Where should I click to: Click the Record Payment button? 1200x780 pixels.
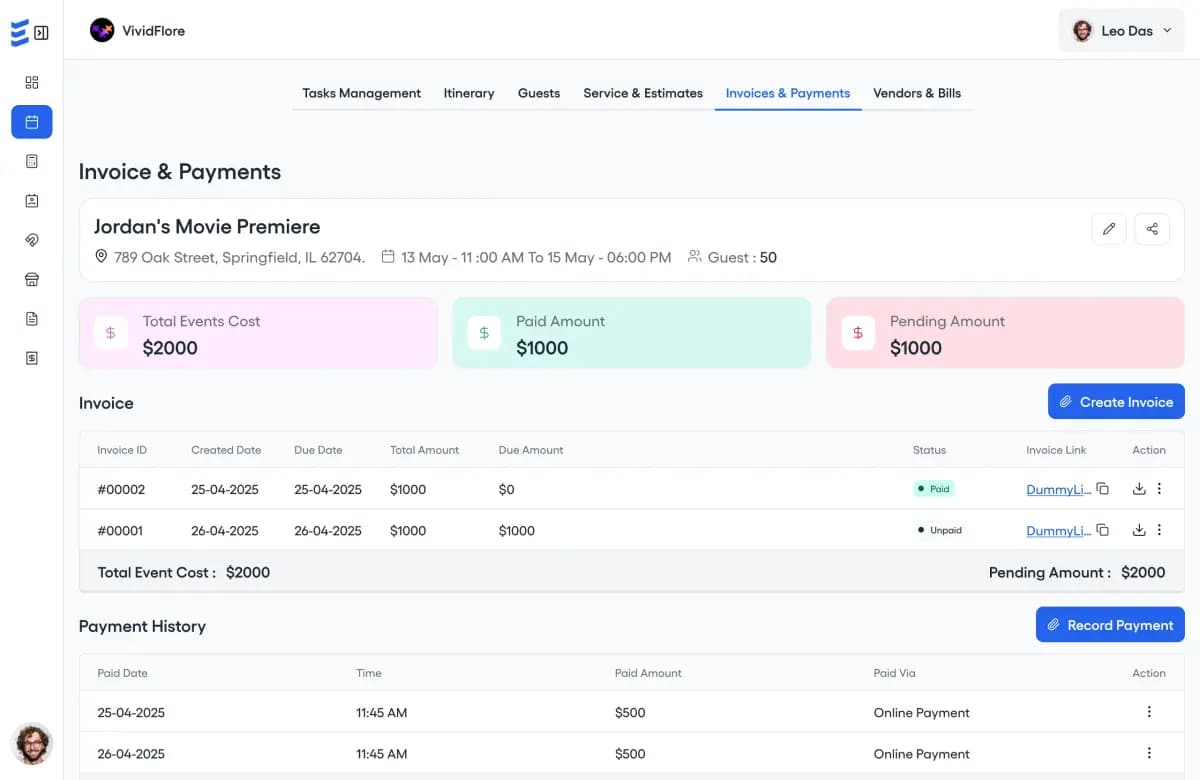pos(1110,624)
